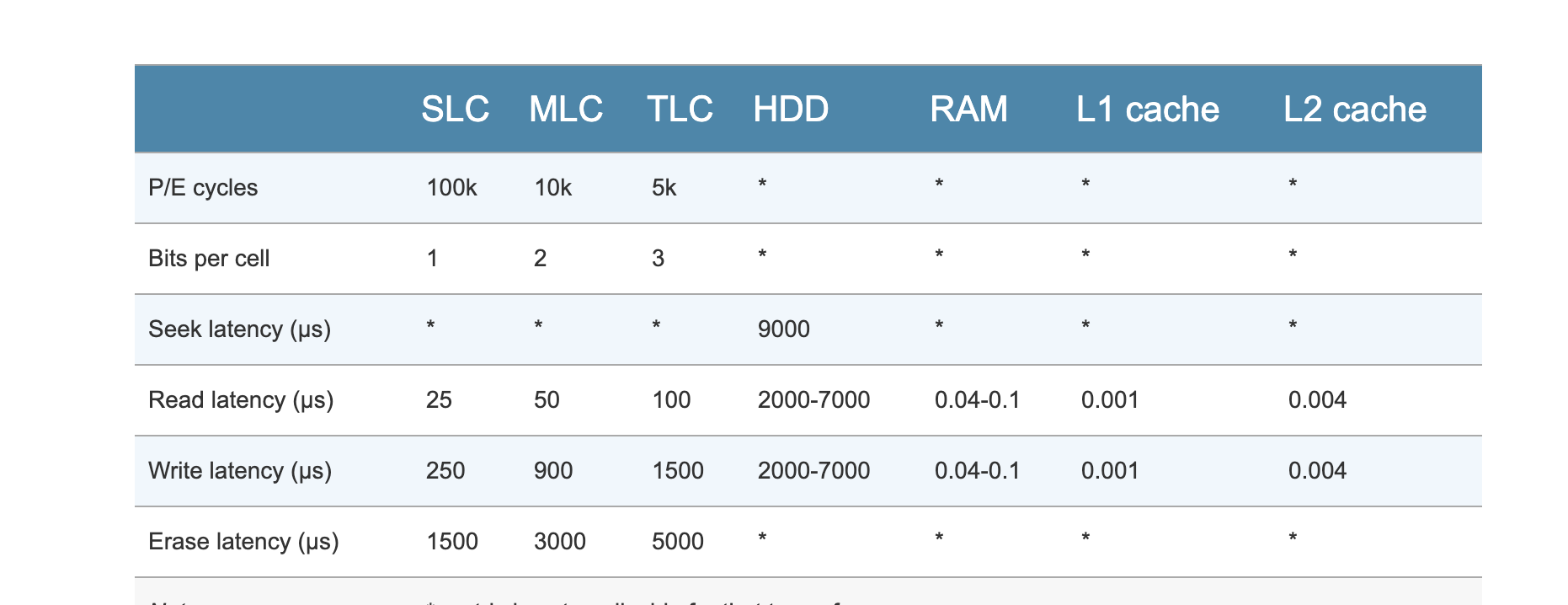Click the RAM read latency 0.04-0.1 cell
The height and width of the screenshot is (605, 1568).
point(977,399)
